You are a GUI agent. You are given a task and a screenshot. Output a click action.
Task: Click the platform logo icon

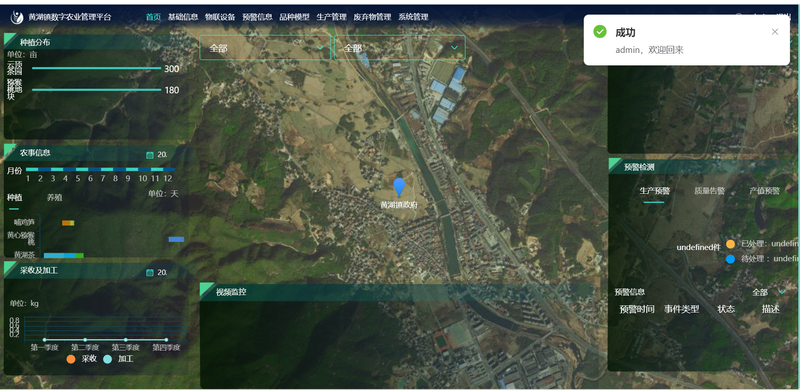pos(17,17)
